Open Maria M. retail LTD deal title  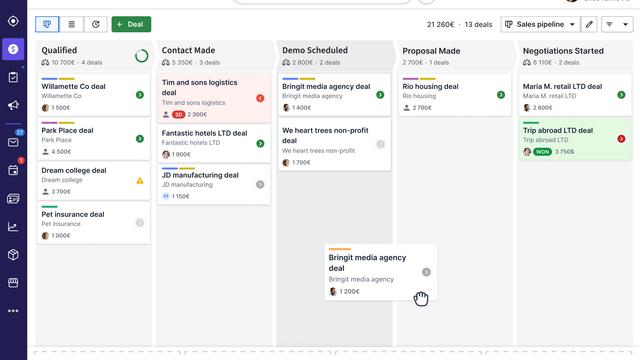point(562,87)
